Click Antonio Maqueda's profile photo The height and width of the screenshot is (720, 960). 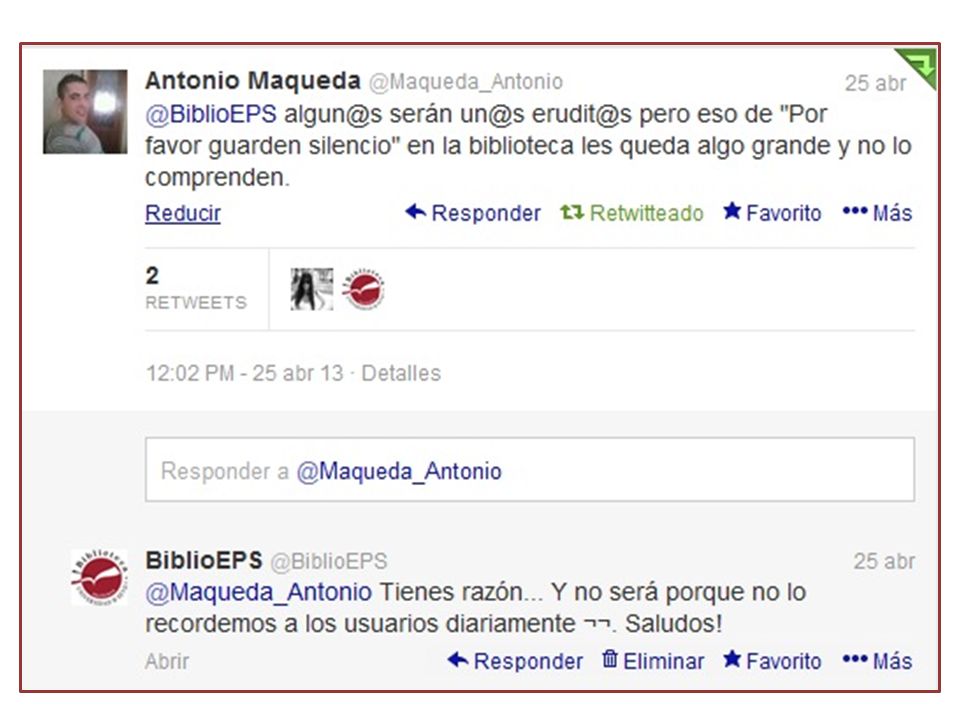(85, 111)
